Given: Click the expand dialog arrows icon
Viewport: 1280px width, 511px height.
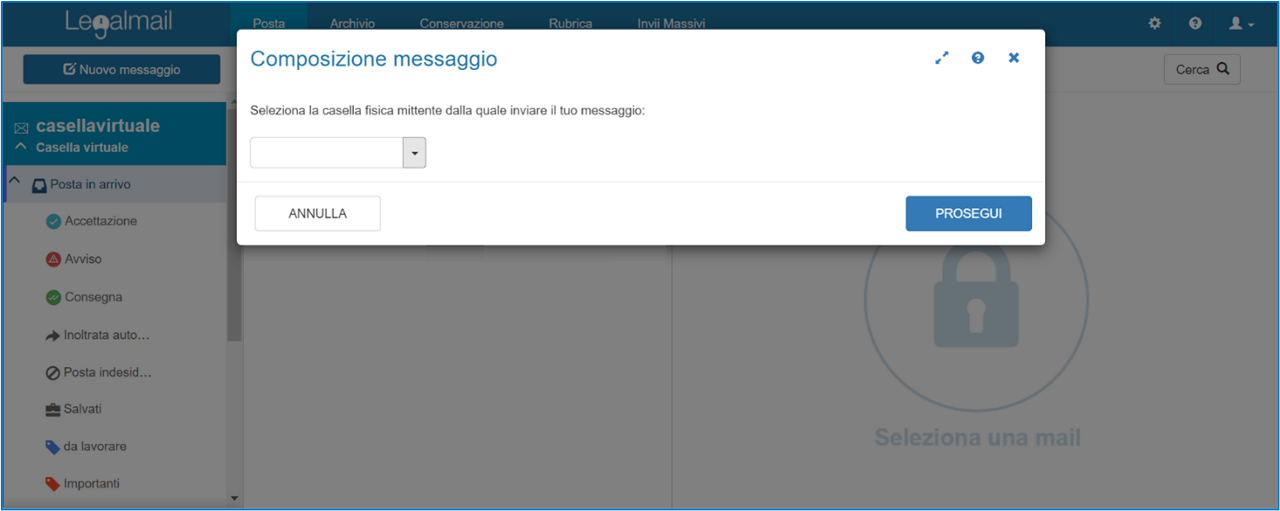Looking at the screenshot, I should click(x=941, y=58).
